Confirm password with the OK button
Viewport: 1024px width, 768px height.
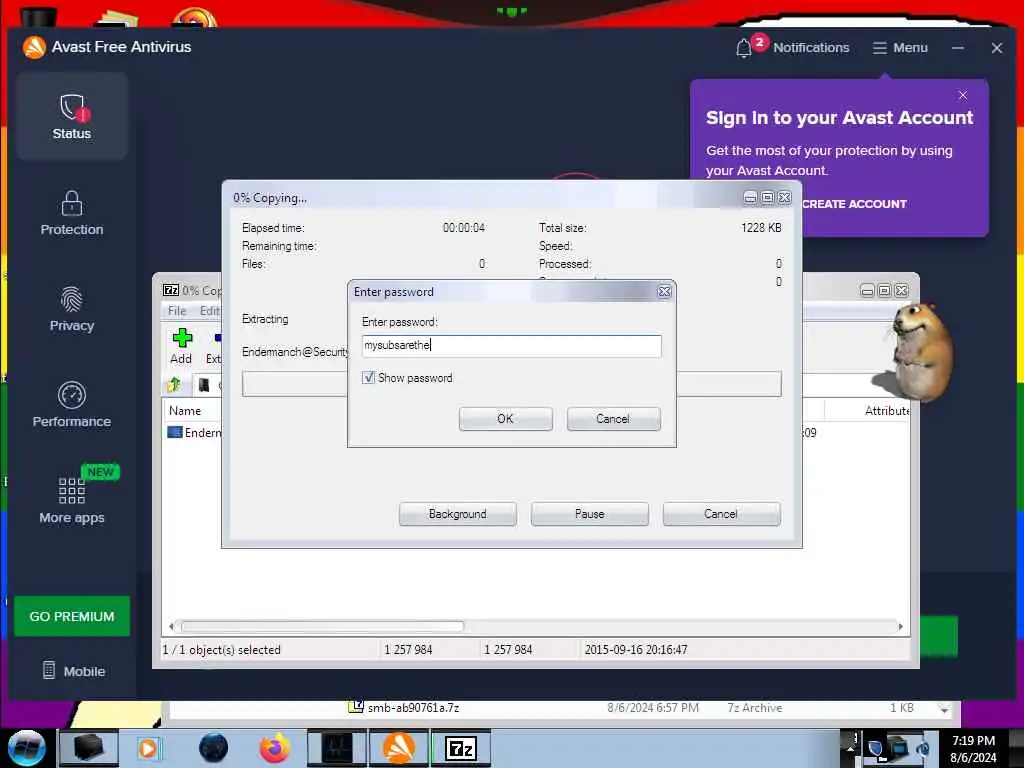[x=505, y=419]
